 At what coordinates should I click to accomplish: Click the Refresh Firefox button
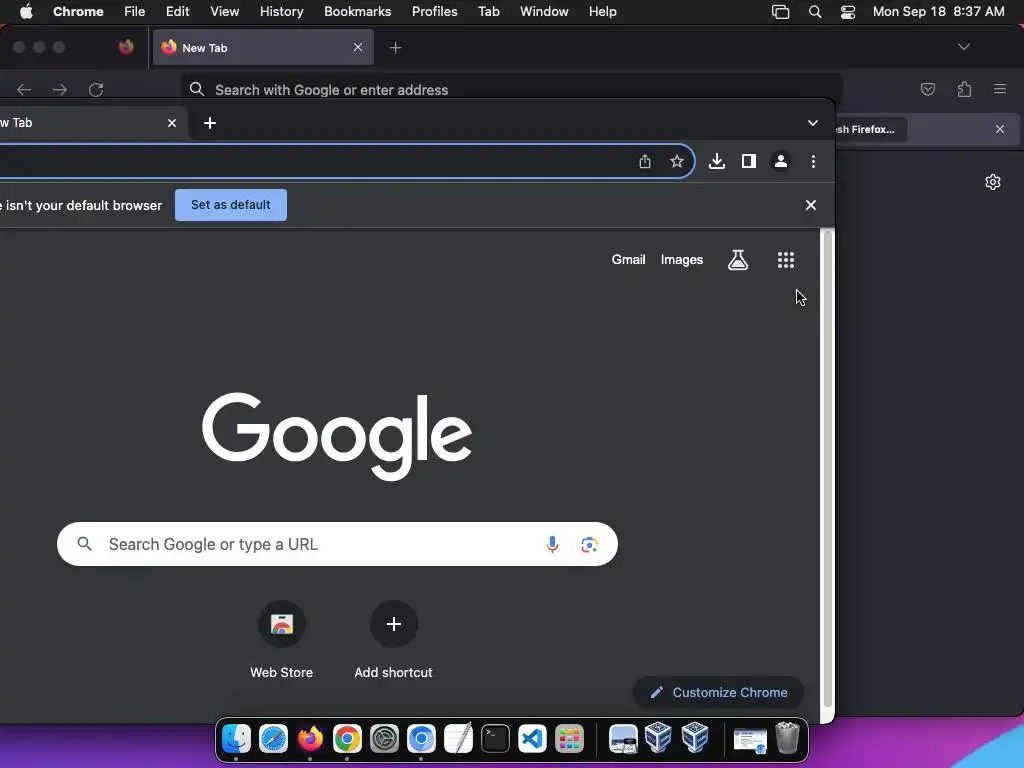coord(870,129)
